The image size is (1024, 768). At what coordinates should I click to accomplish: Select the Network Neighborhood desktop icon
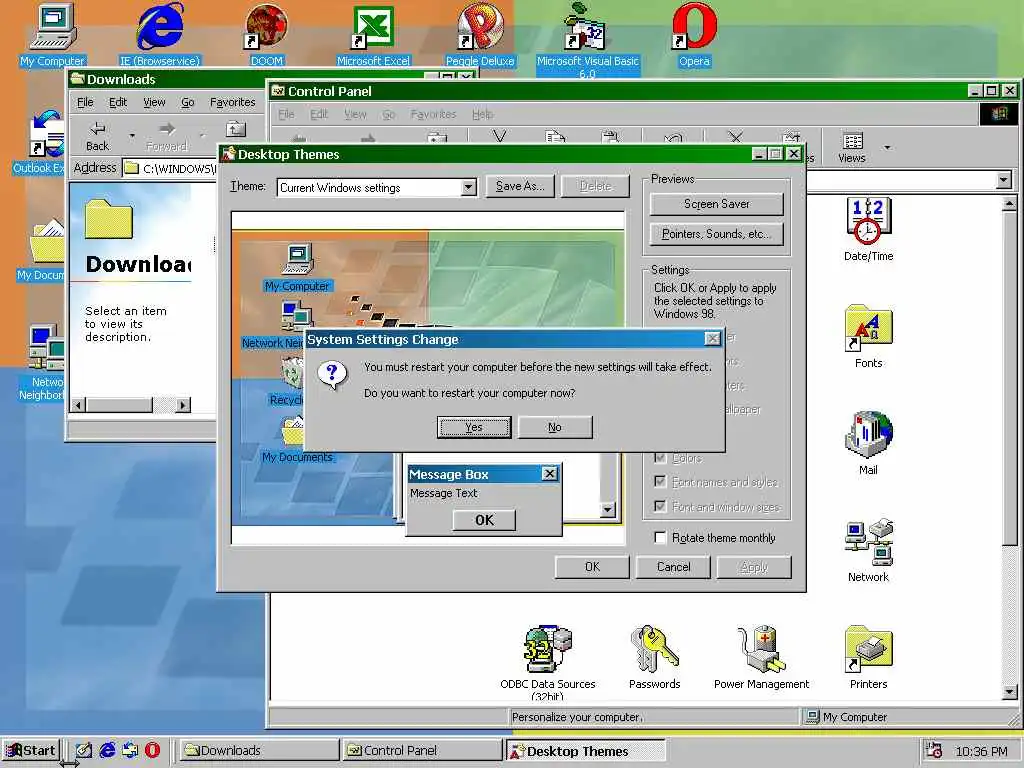tap(42, 362)
